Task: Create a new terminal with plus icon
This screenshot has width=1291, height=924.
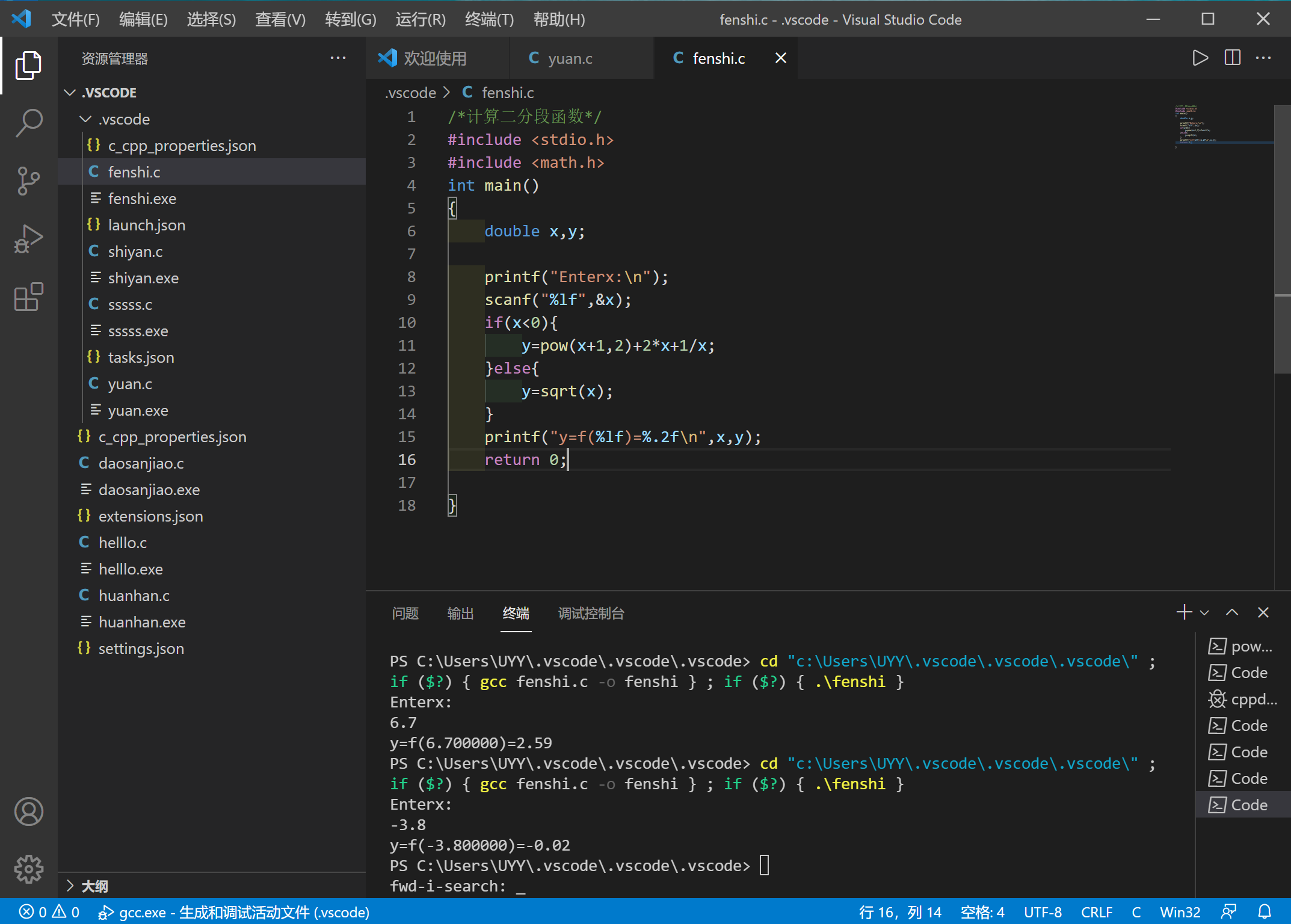Action: point(1184,612)
